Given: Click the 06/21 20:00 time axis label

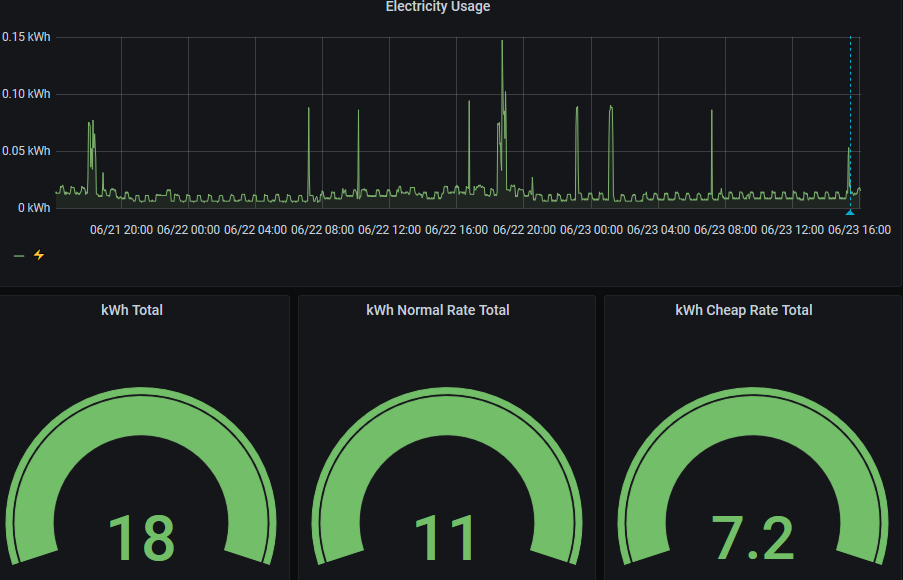Looking at the screenshot, I should [121, 230].
